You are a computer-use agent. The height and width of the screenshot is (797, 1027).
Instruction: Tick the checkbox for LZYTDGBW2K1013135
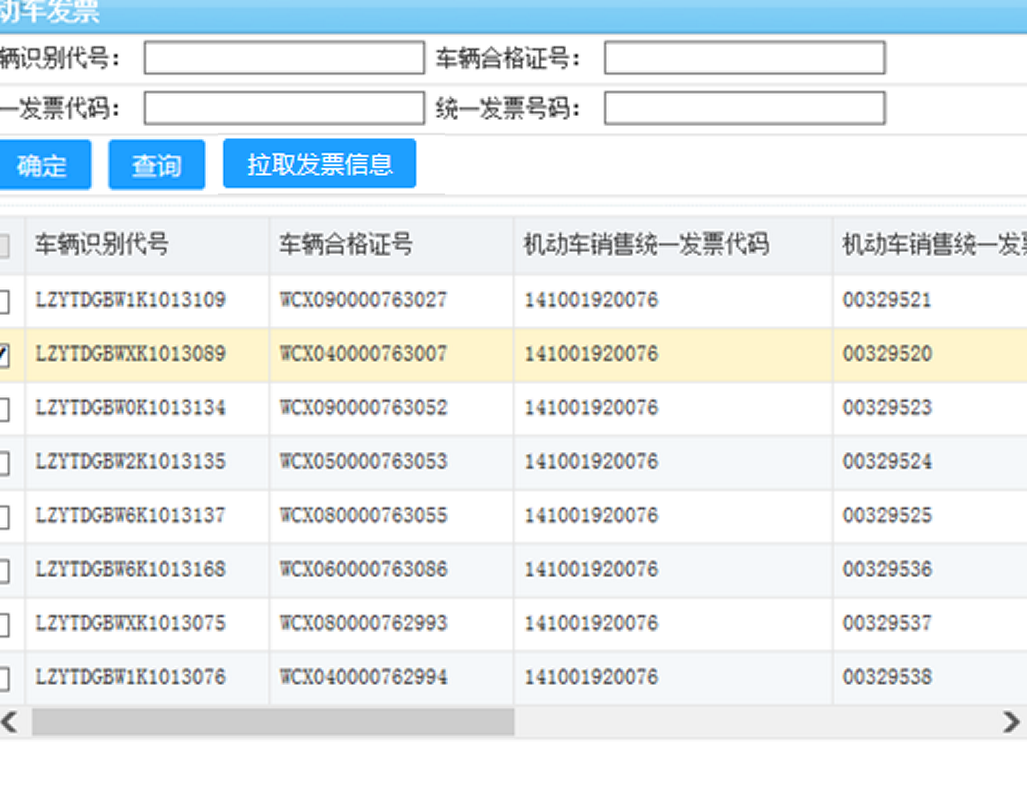coord(4,463)
